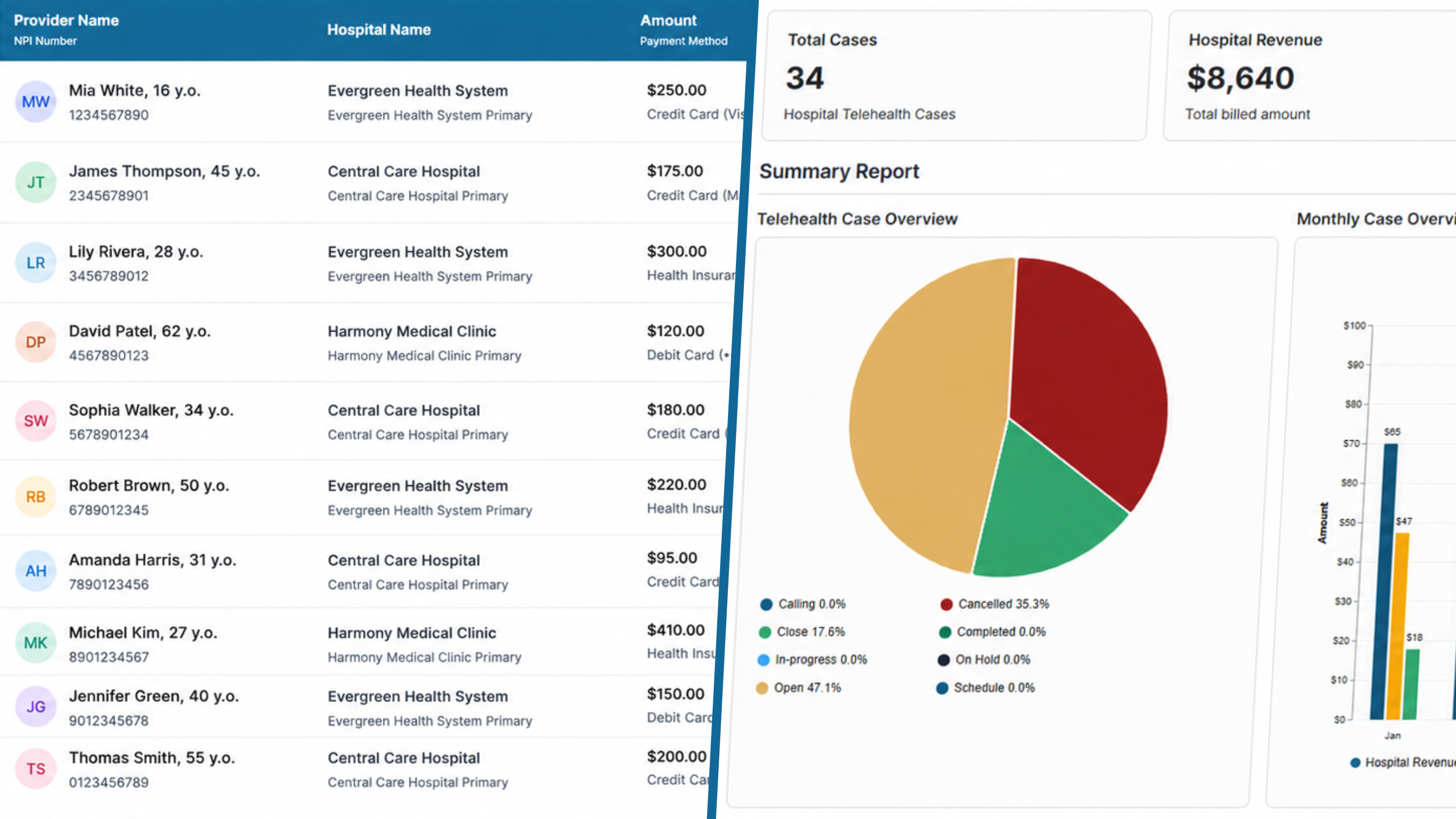Screen dimensions: 1456x819
Task: Toggle the Schedule 0.0% legend dot
Action: 942,688
